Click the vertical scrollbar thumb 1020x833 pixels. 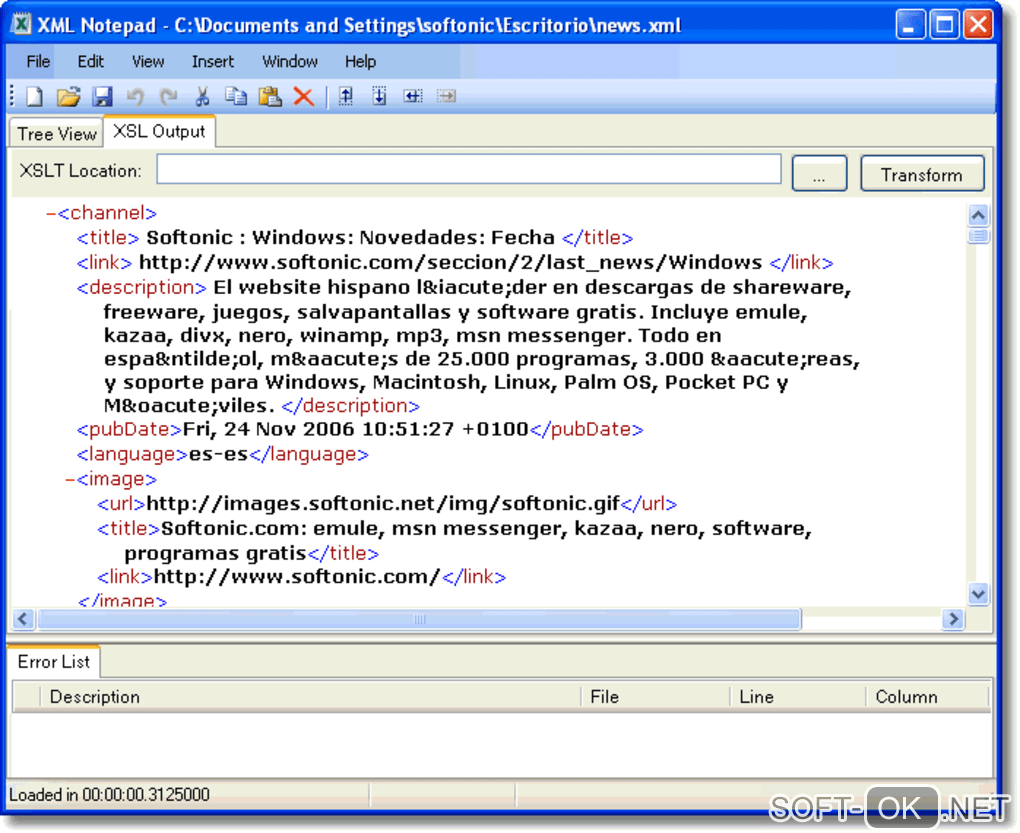[x=978, y=235]
